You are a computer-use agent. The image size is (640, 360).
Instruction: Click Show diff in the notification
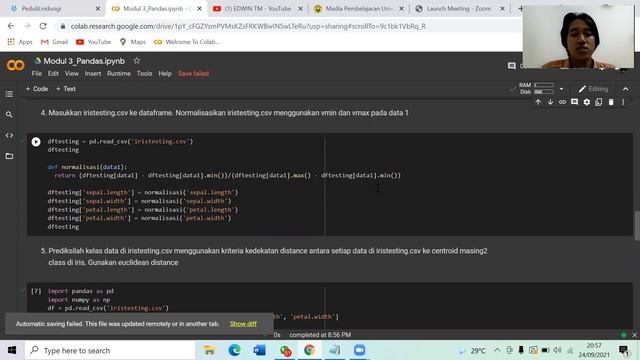[x=243, y=324]
